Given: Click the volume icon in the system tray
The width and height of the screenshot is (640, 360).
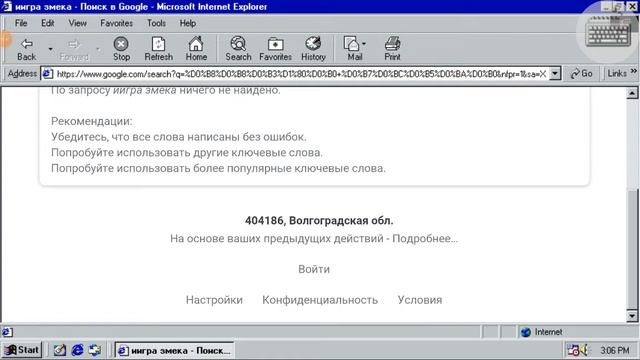Looking at the screenshot, I should 584,350.
